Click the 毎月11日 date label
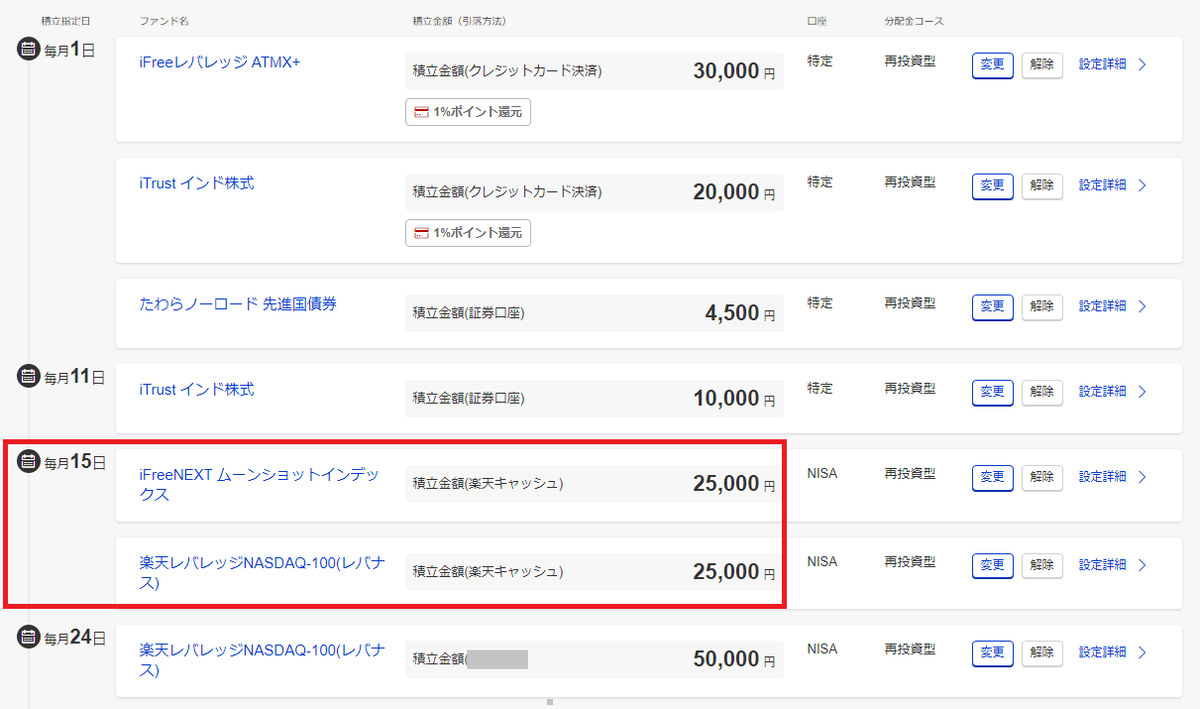1200x709 pixels. coord(74,377)
